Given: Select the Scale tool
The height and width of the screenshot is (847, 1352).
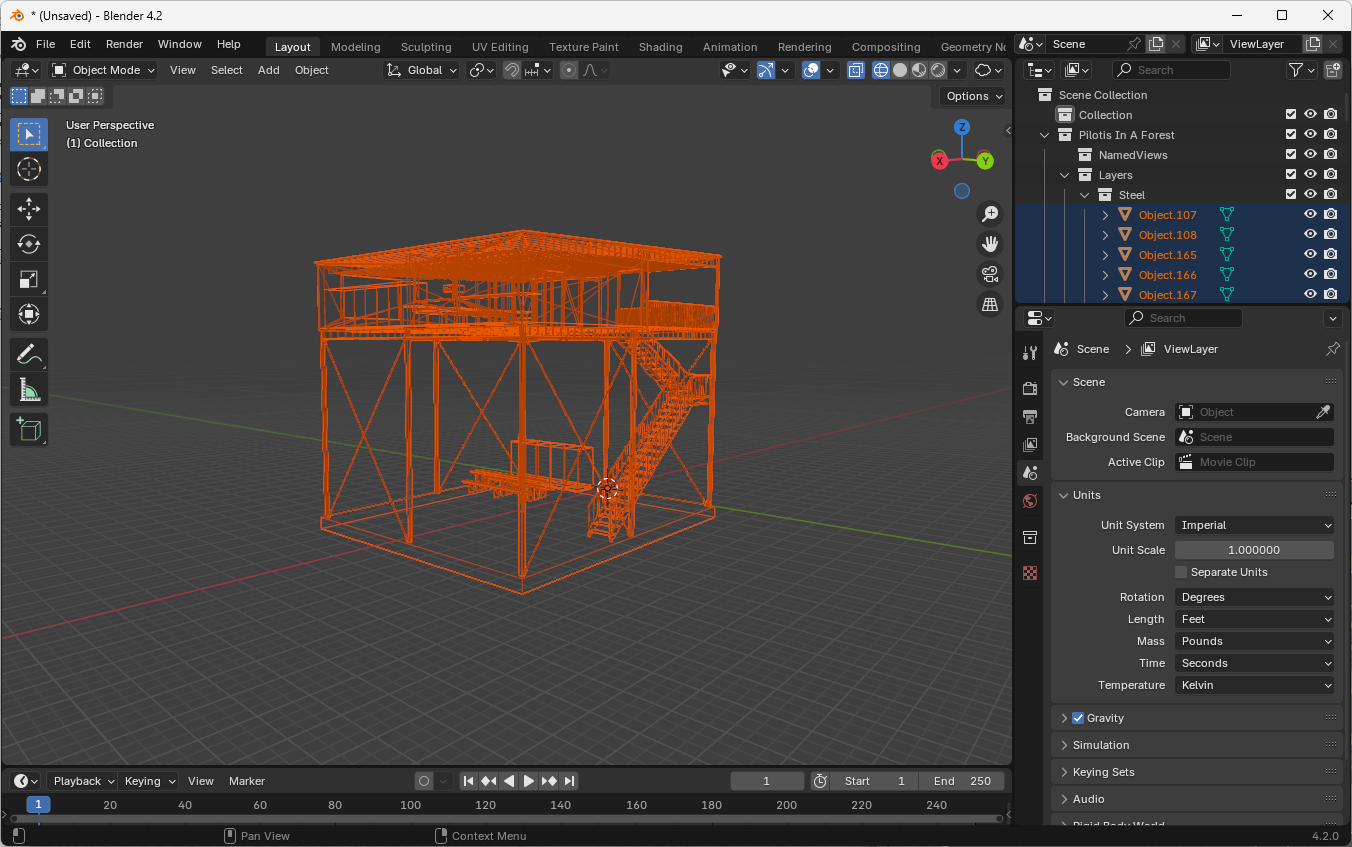Looking at the screenshot, I should [x=29, y=279].
